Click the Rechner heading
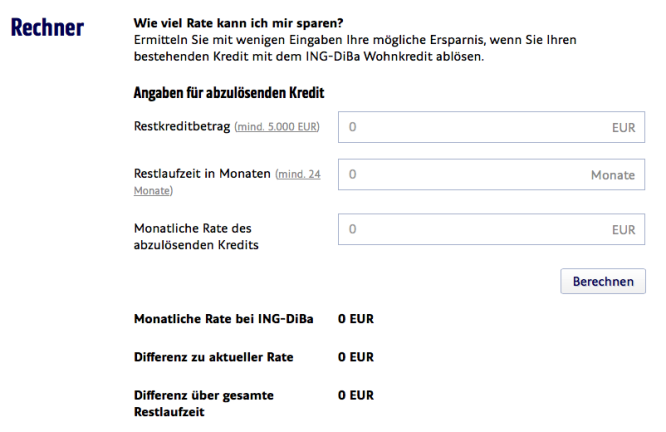 pyautogui.click(x=47, y=27)
